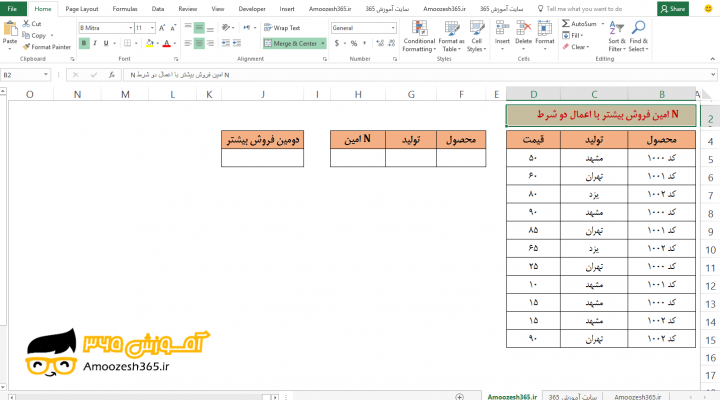Open Conditional Formatting menu

[x=419, y=36]
